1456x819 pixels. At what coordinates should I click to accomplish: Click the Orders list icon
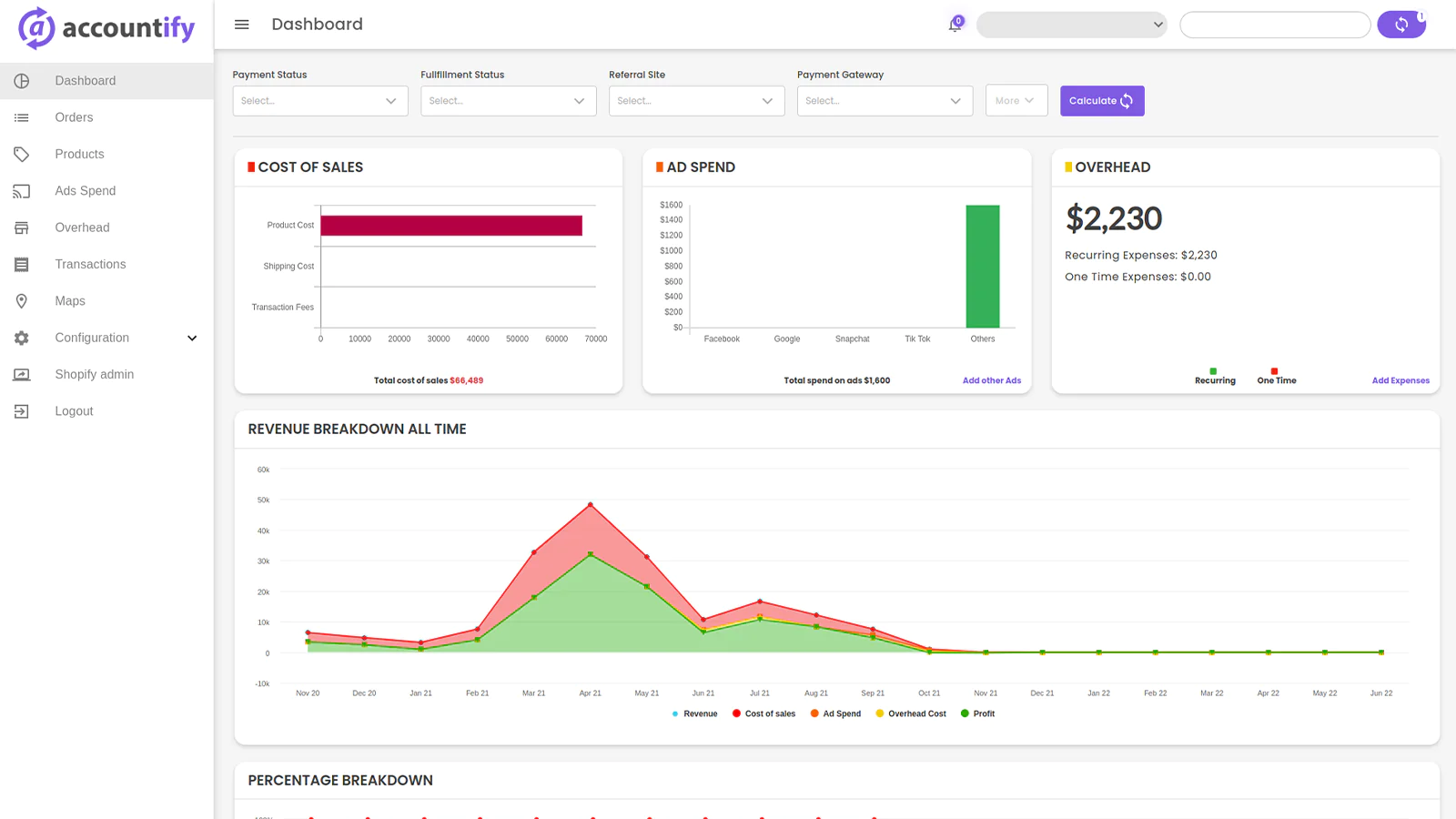[22, 117]
